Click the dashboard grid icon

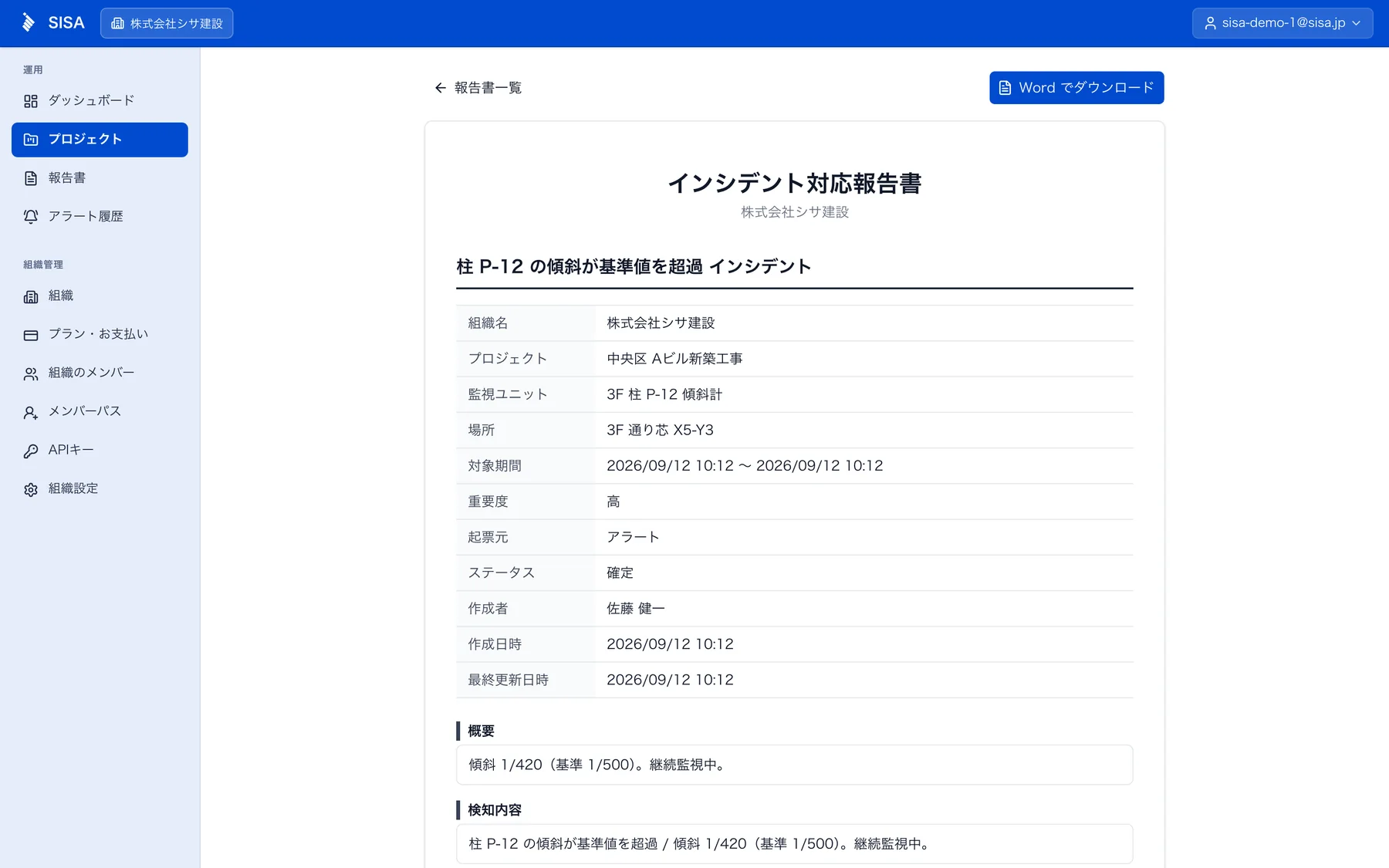pos(31,101)
